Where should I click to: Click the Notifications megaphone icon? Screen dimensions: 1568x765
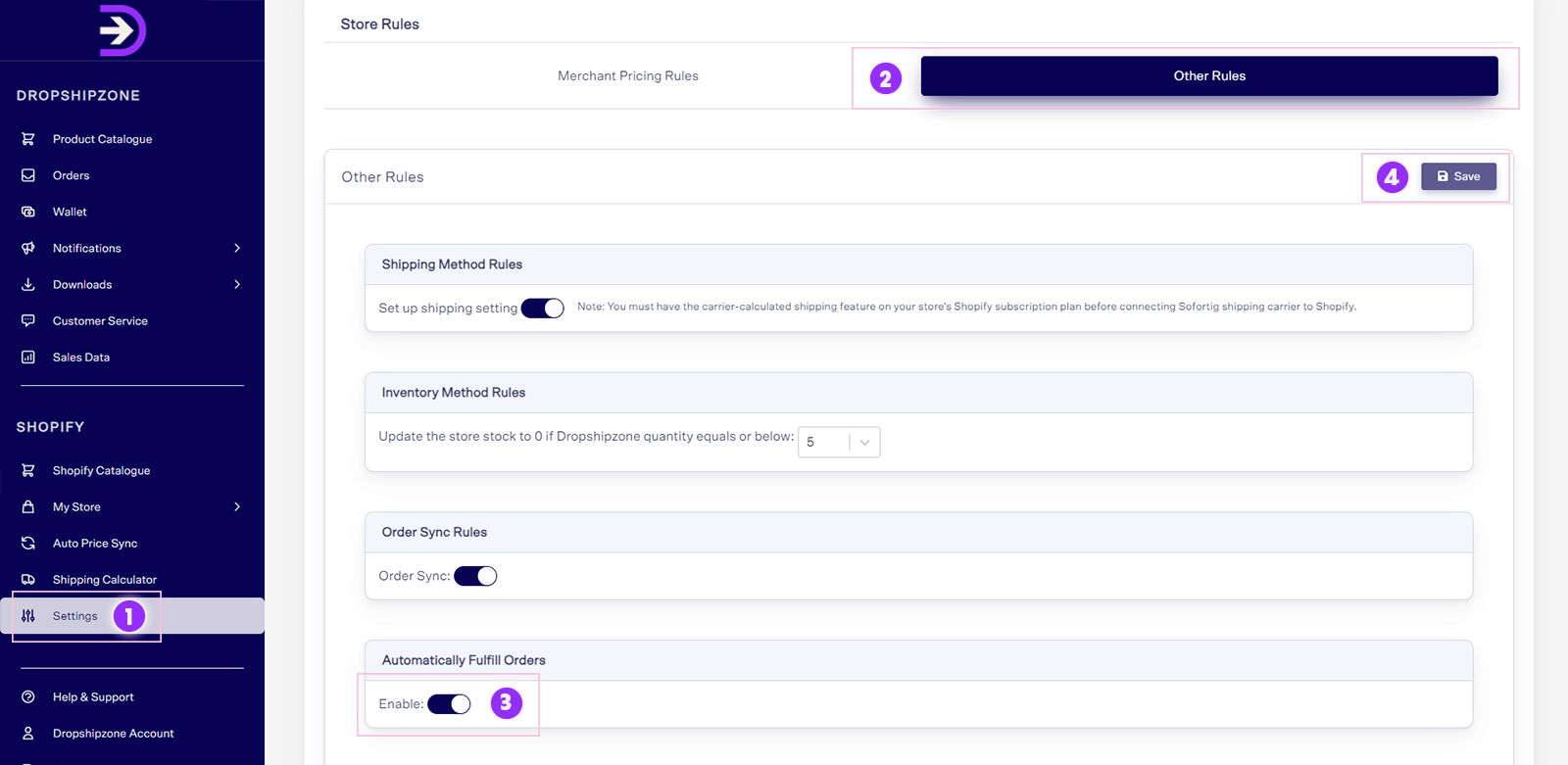pyautogui.click(x=28, y=248)
